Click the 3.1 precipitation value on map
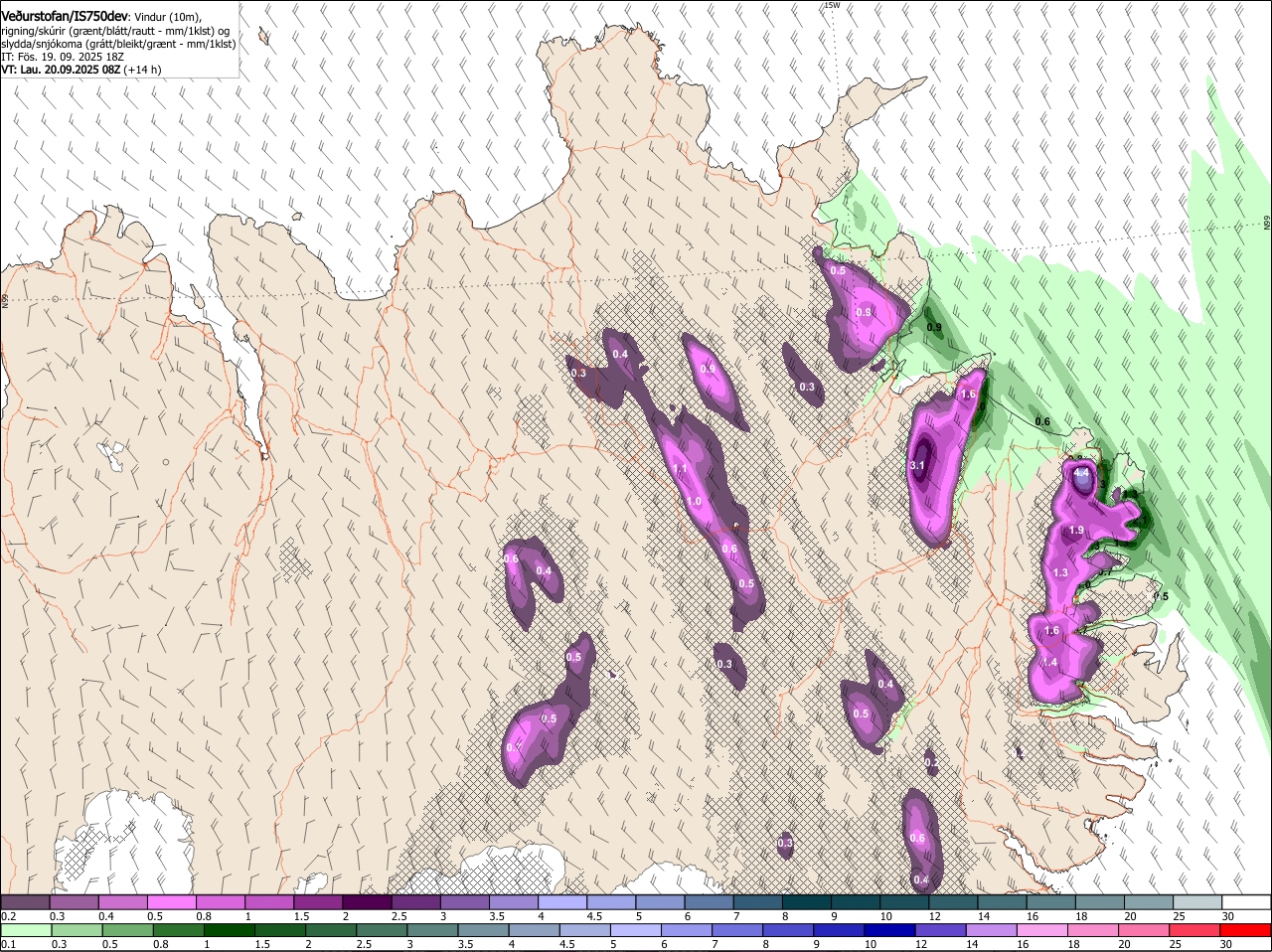This screenshot has width=1272, height=952. (917, 465)
